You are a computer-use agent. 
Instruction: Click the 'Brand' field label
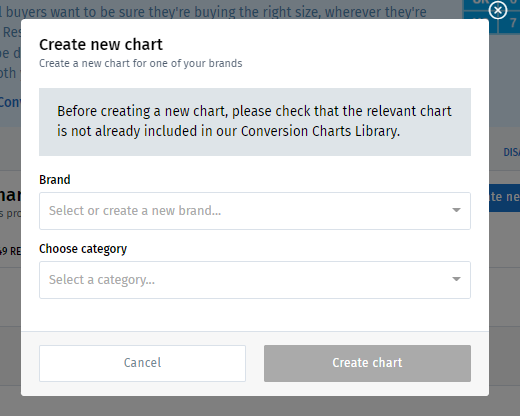coord(55,180)
